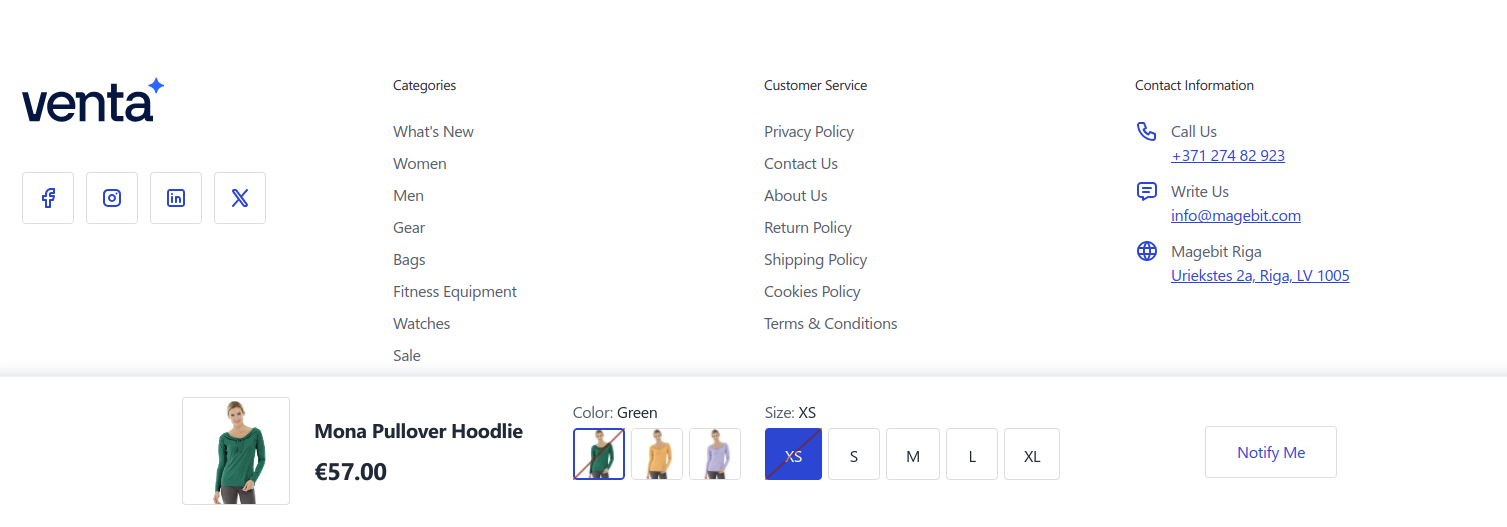Click the Mona Pullover Hoodie product thumbnail

236,451
